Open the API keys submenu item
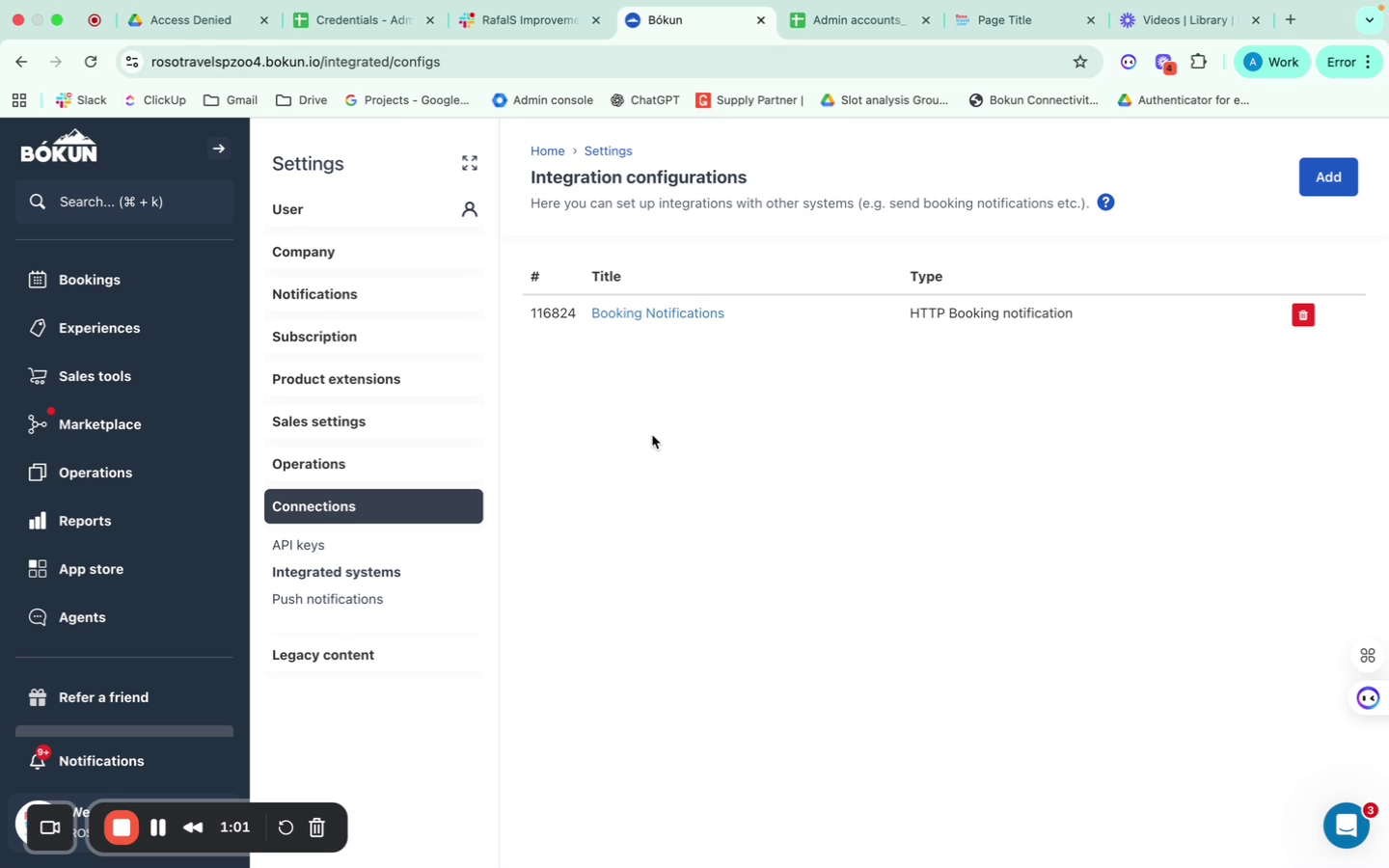The image size is (1389, 868). pyautogui.click(x=298, y=545)
